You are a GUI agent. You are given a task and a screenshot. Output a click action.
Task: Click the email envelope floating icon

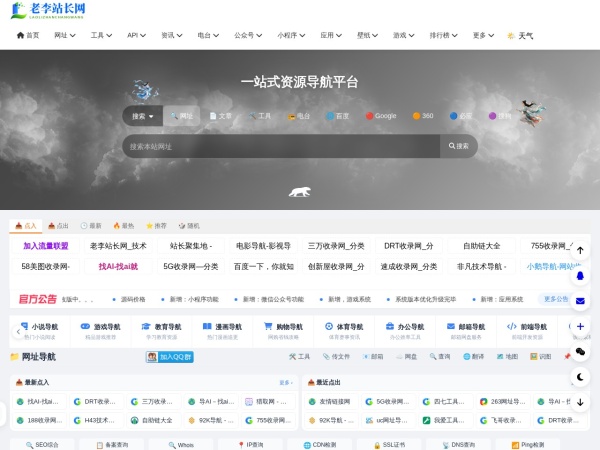click(x=580, y=301)
